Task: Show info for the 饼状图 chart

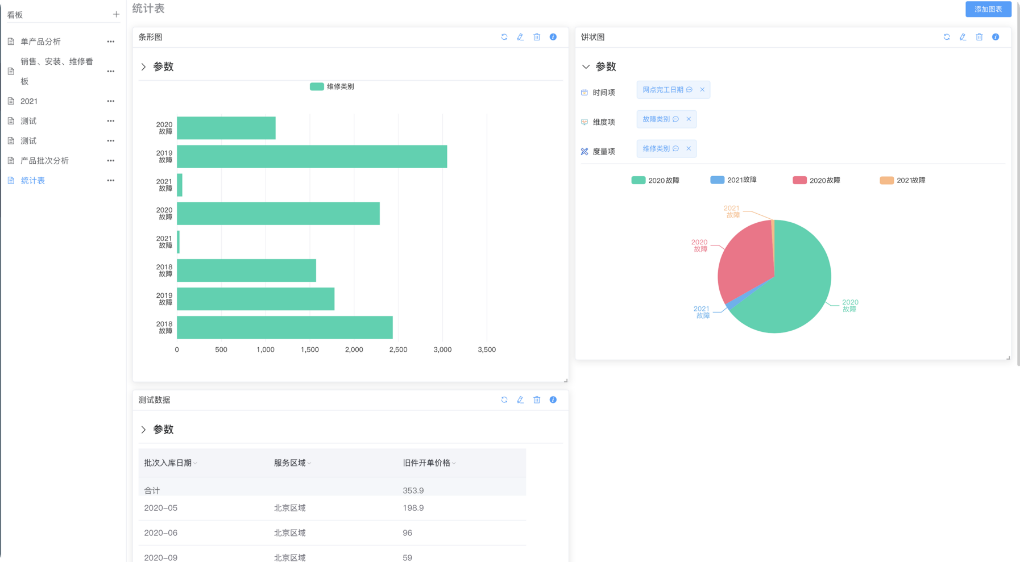Action: click(x=995, y=37)
